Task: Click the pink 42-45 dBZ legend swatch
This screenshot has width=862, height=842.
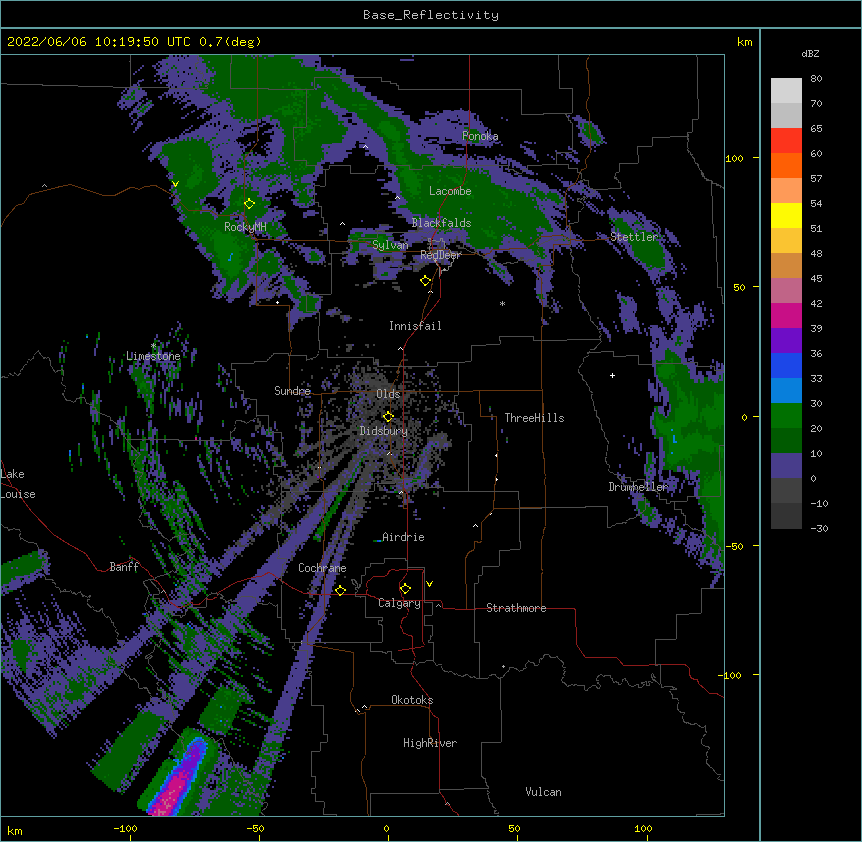Action: pos(786,291)
